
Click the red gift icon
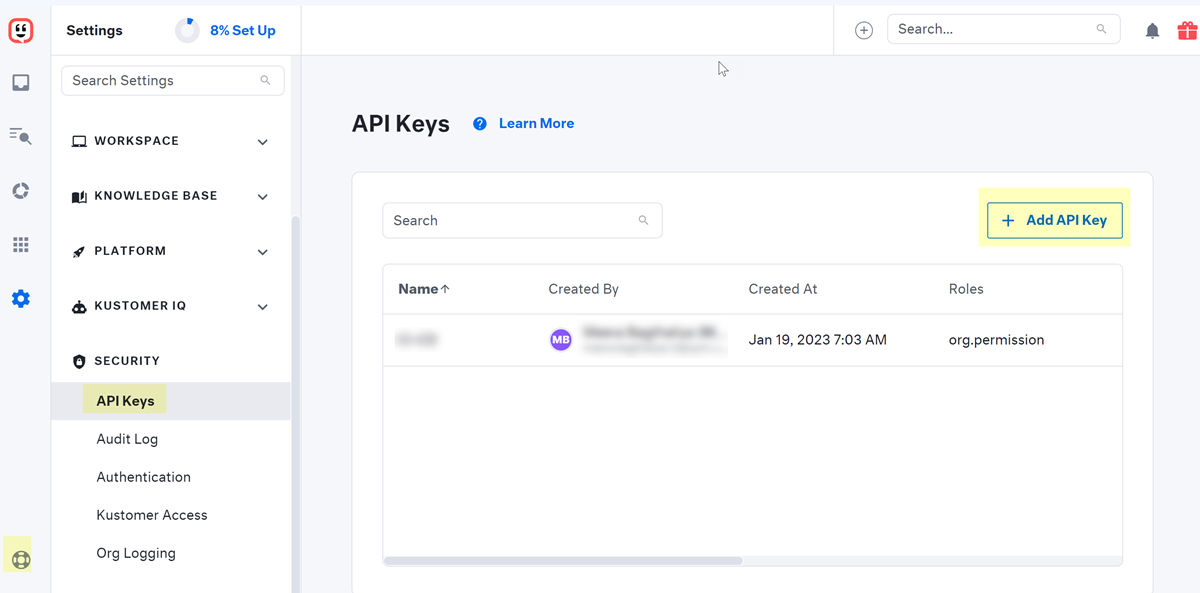tap(1187, 31)
